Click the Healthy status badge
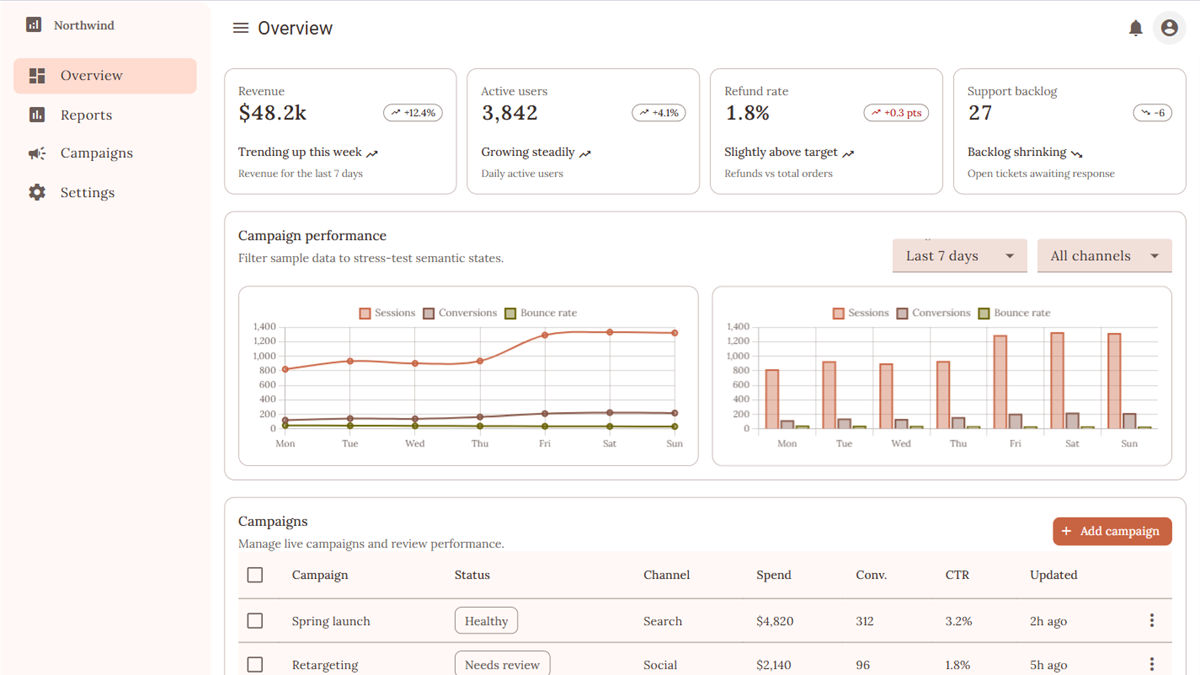The width and height of the screenshot is (1200, 675). (x=486, y=621)
